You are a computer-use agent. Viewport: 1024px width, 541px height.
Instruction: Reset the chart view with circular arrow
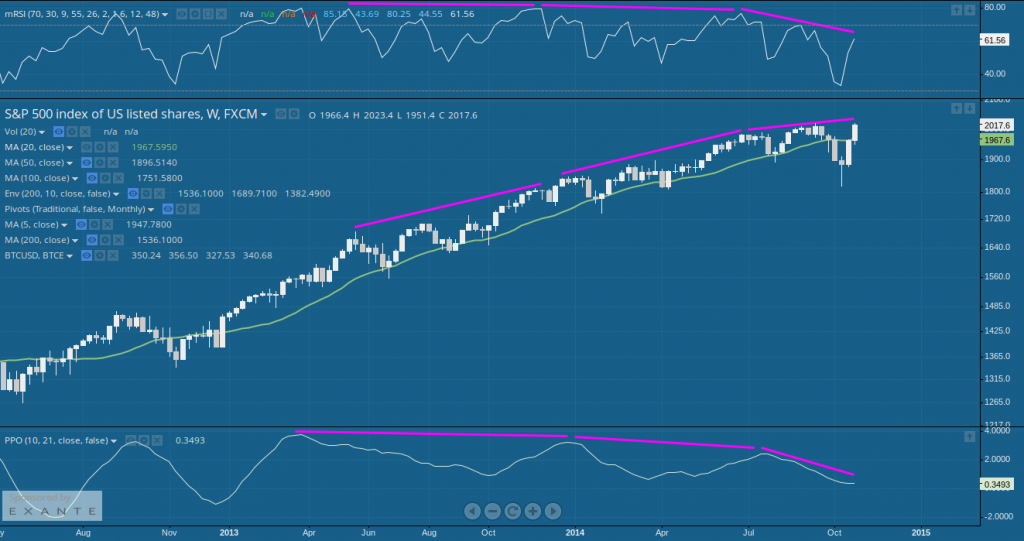pos(513,511)
